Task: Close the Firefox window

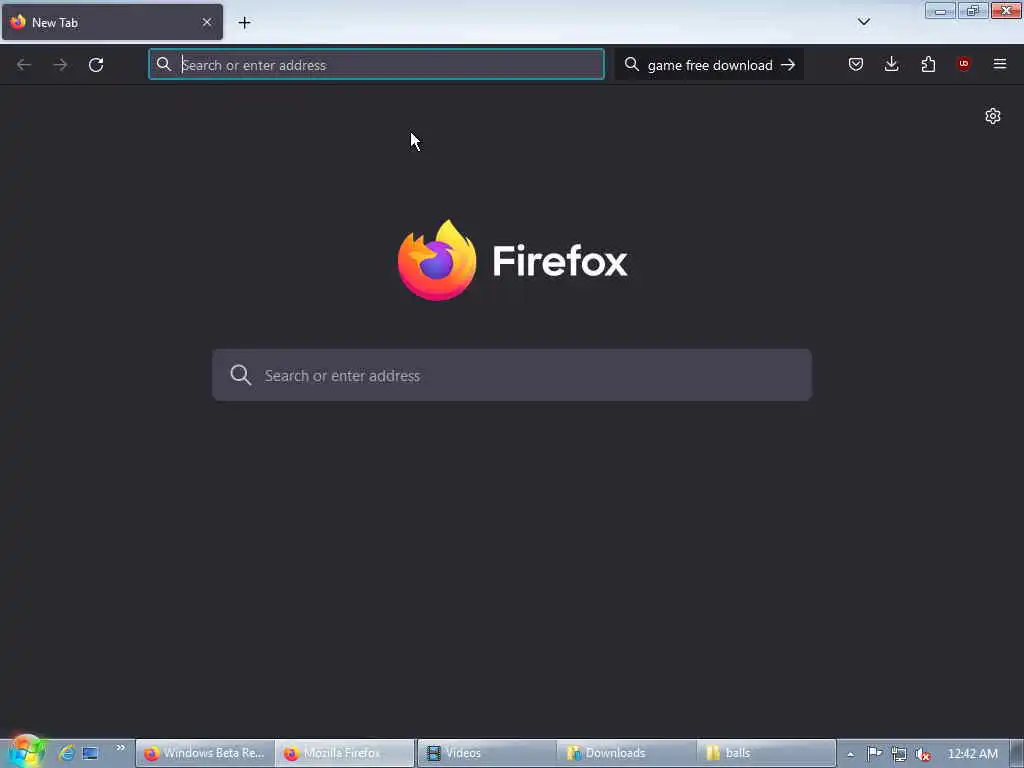Action: 1006,10
